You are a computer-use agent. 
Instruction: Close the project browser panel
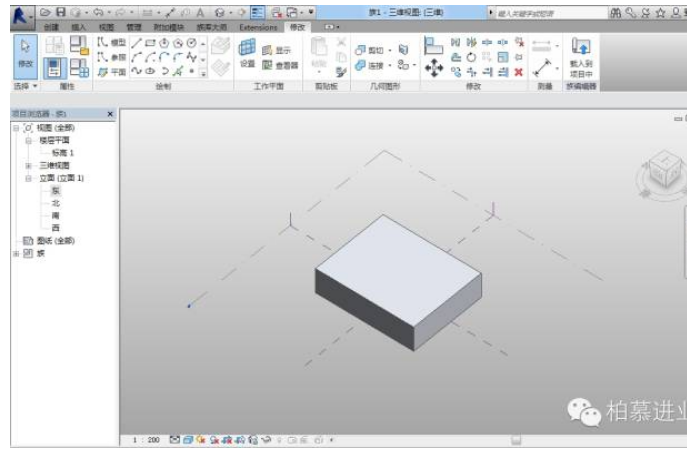coord(110,115)
